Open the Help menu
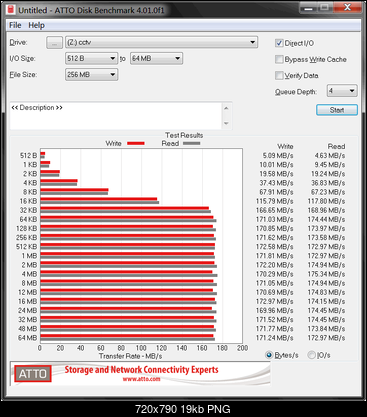The height and width of the screenshot is (417, 367). (36, 25)
